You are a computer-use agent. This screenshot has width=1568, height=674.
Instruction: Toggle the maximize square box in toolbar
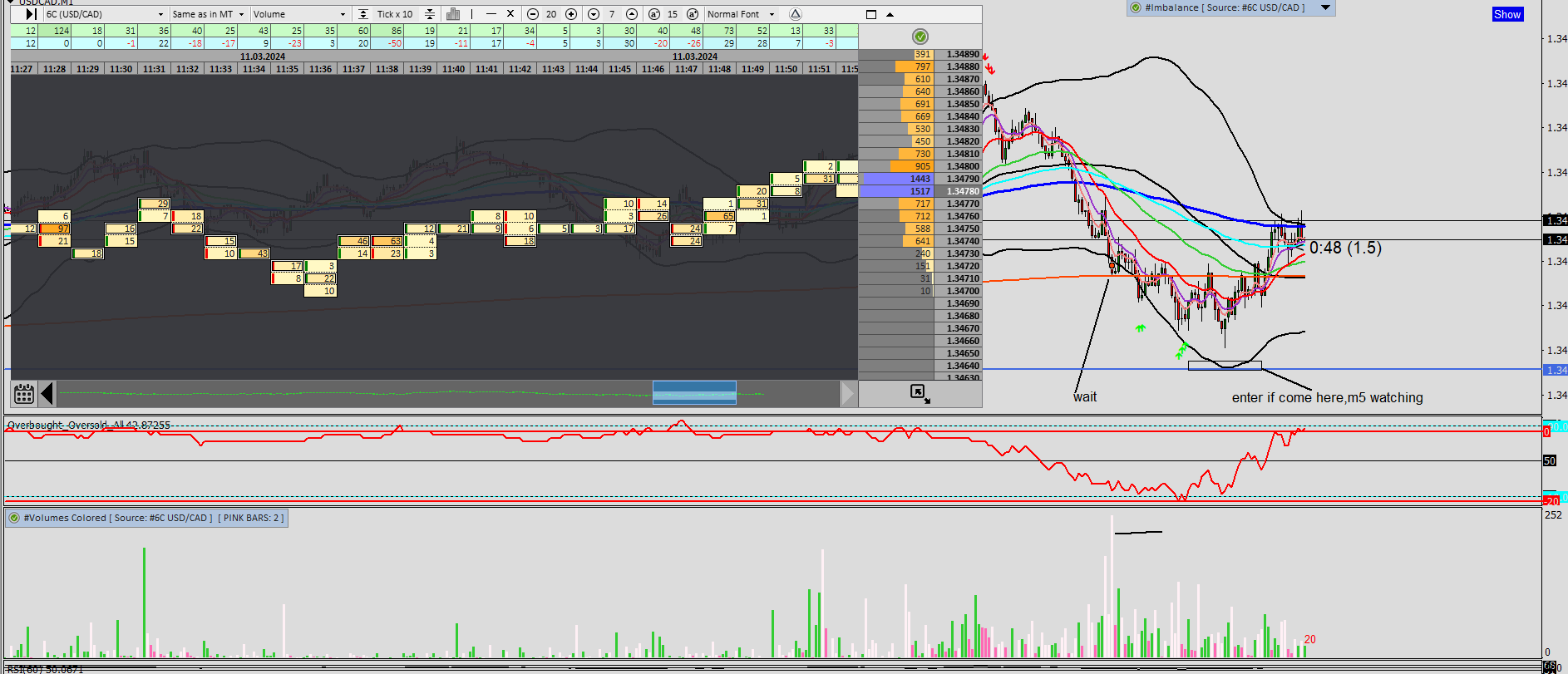pyautogui.click(x=871, y=14)
